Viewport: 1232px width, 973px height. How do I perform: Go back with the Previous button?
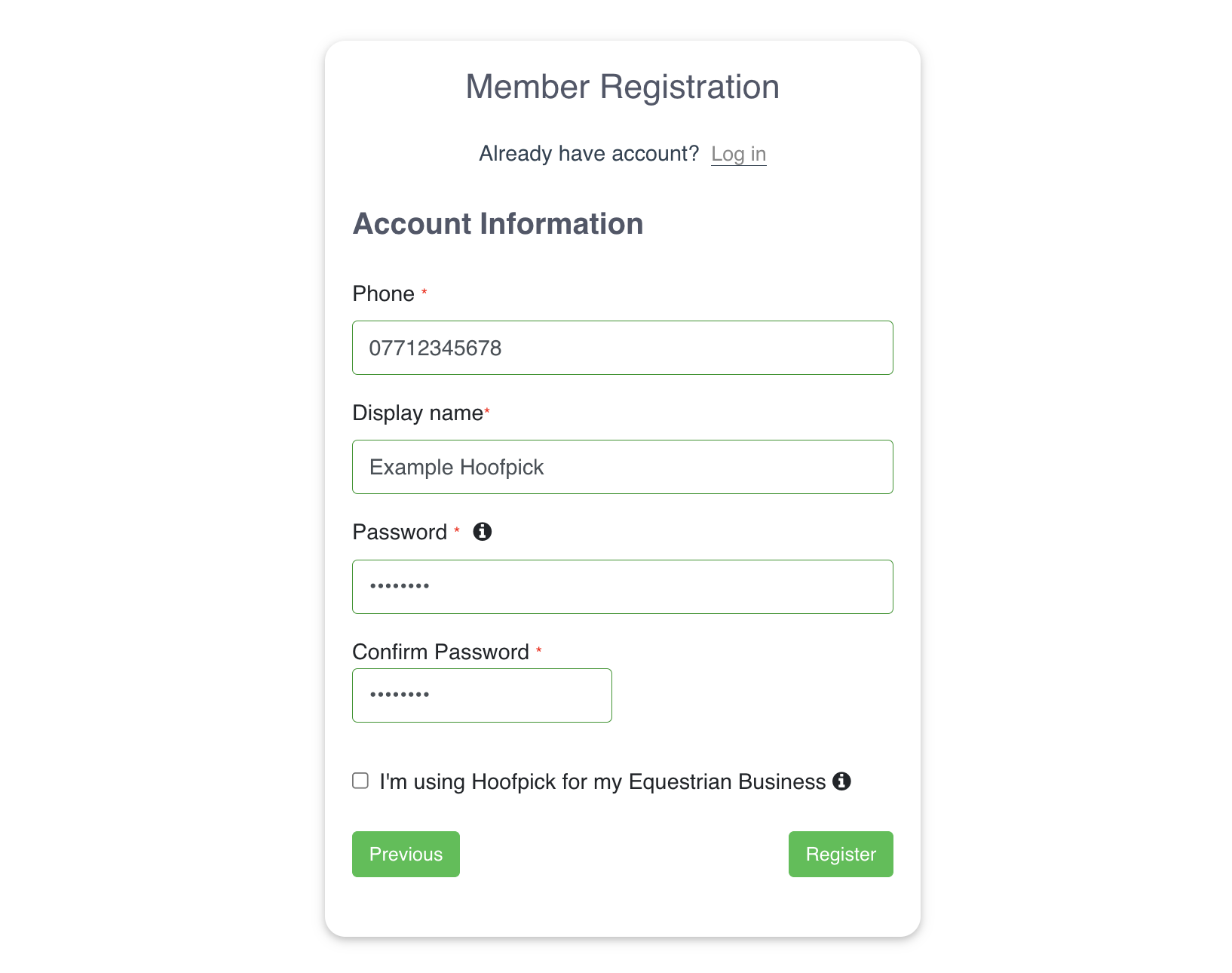(406, 854)
